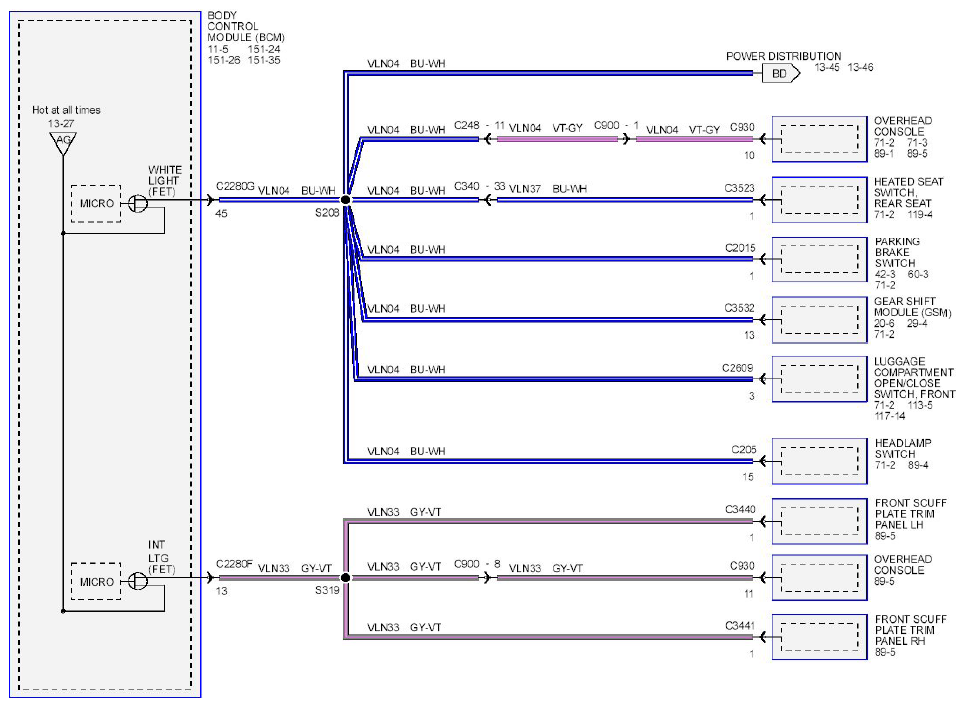Select the MICRO box beside INT LTG
965x707 pixels.
click(x=96, y=581)
